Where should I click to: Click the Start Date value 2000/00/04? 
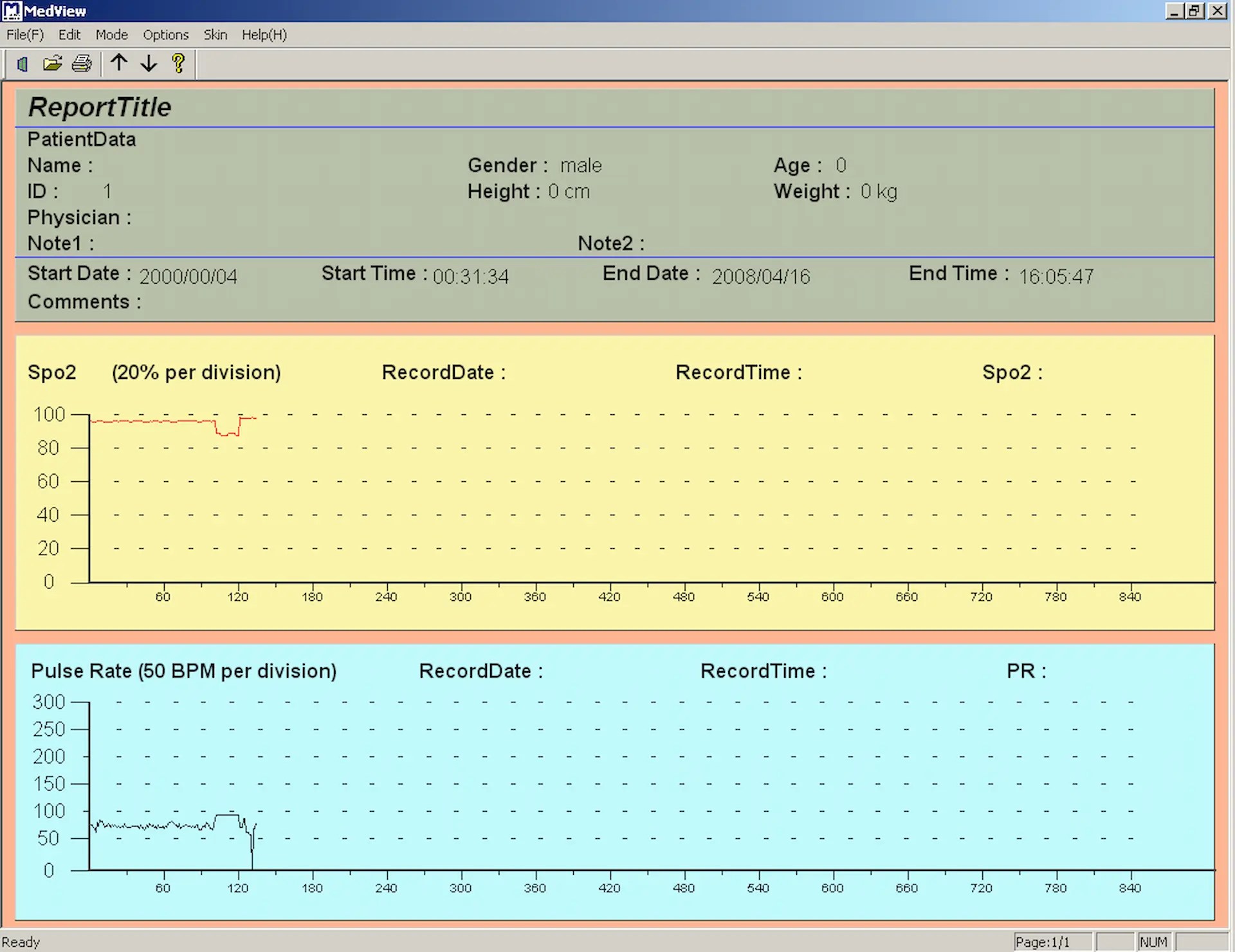click(187, 275)
